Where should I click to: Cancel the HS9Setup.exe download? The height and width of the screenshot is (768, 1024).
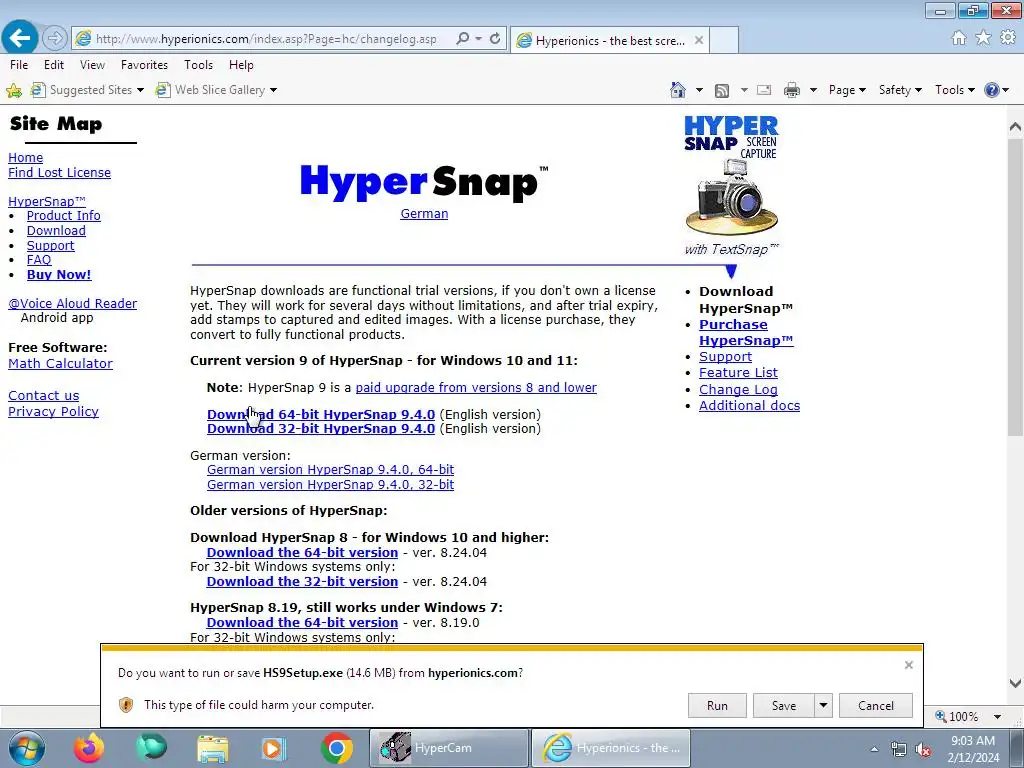(x=876, y=705)
